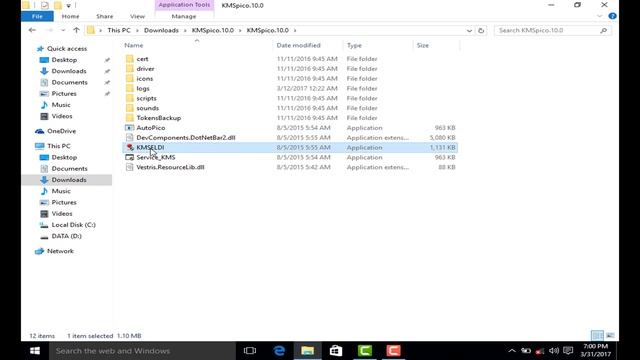
Task: Open pinned Documents under Quick access
Action: [x=69, y=82]
